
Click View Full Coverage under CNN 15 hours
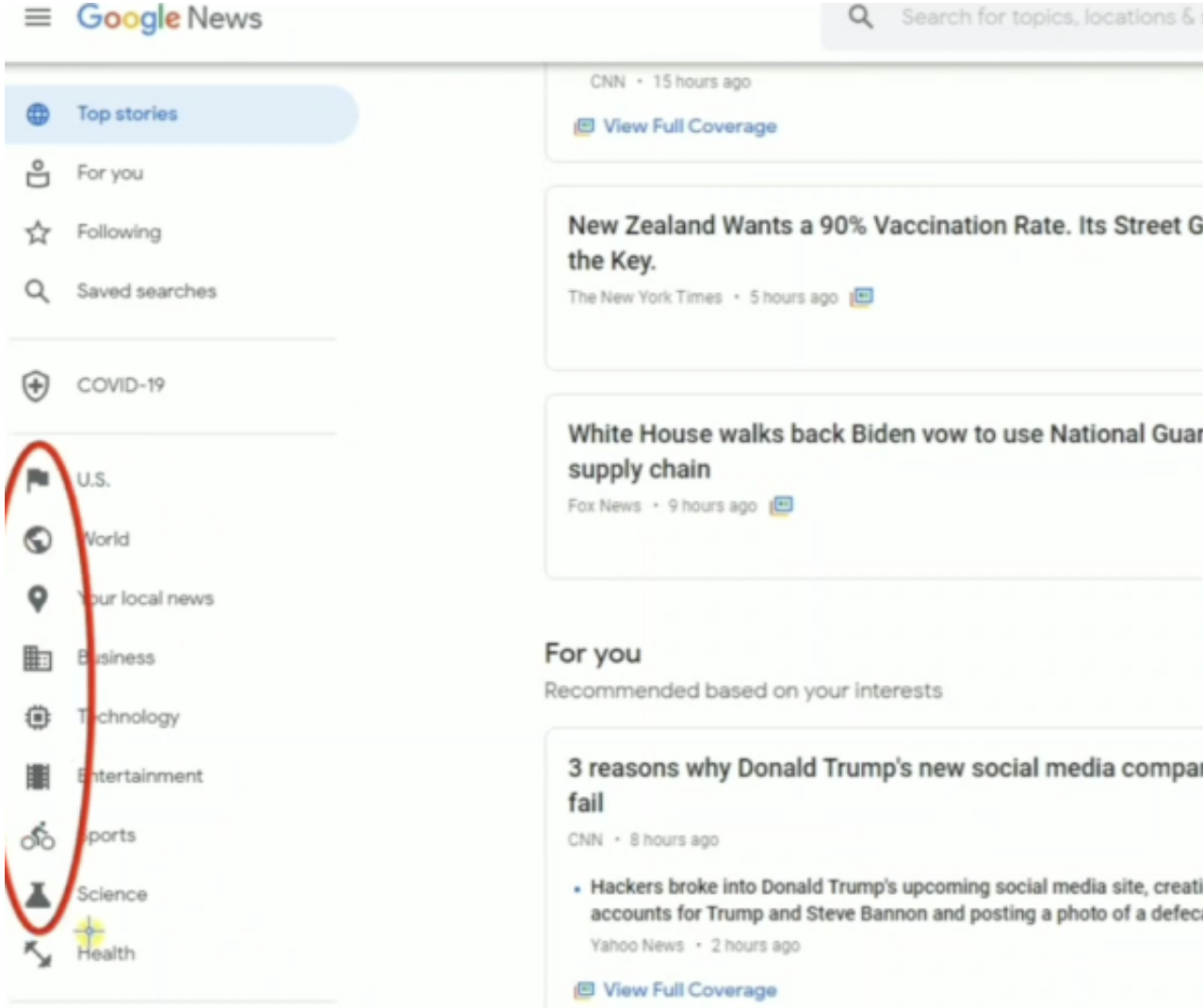tap(690, 126)
